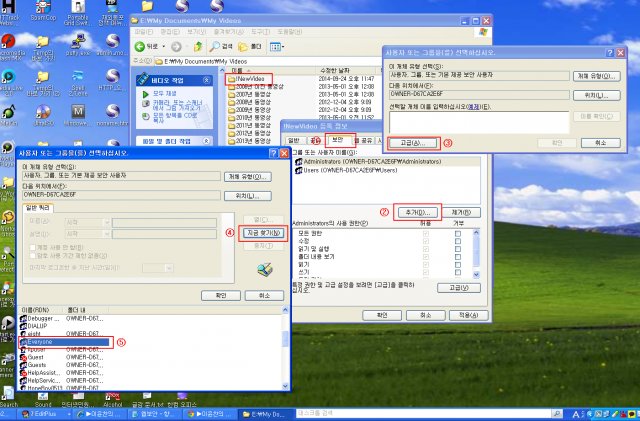
Task: Click the Forward arrow in Explorer toolbar
Action: coord(176,47)
